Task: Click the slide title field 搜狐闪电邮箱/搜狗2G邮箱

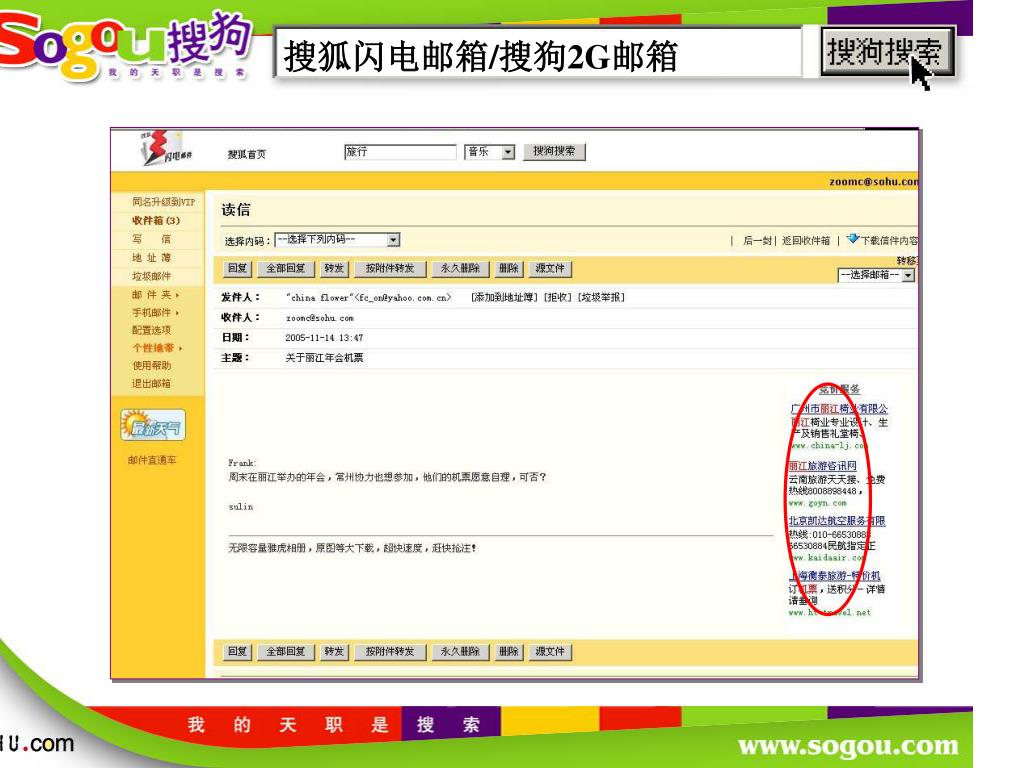Action: click(x=538, y=54)
